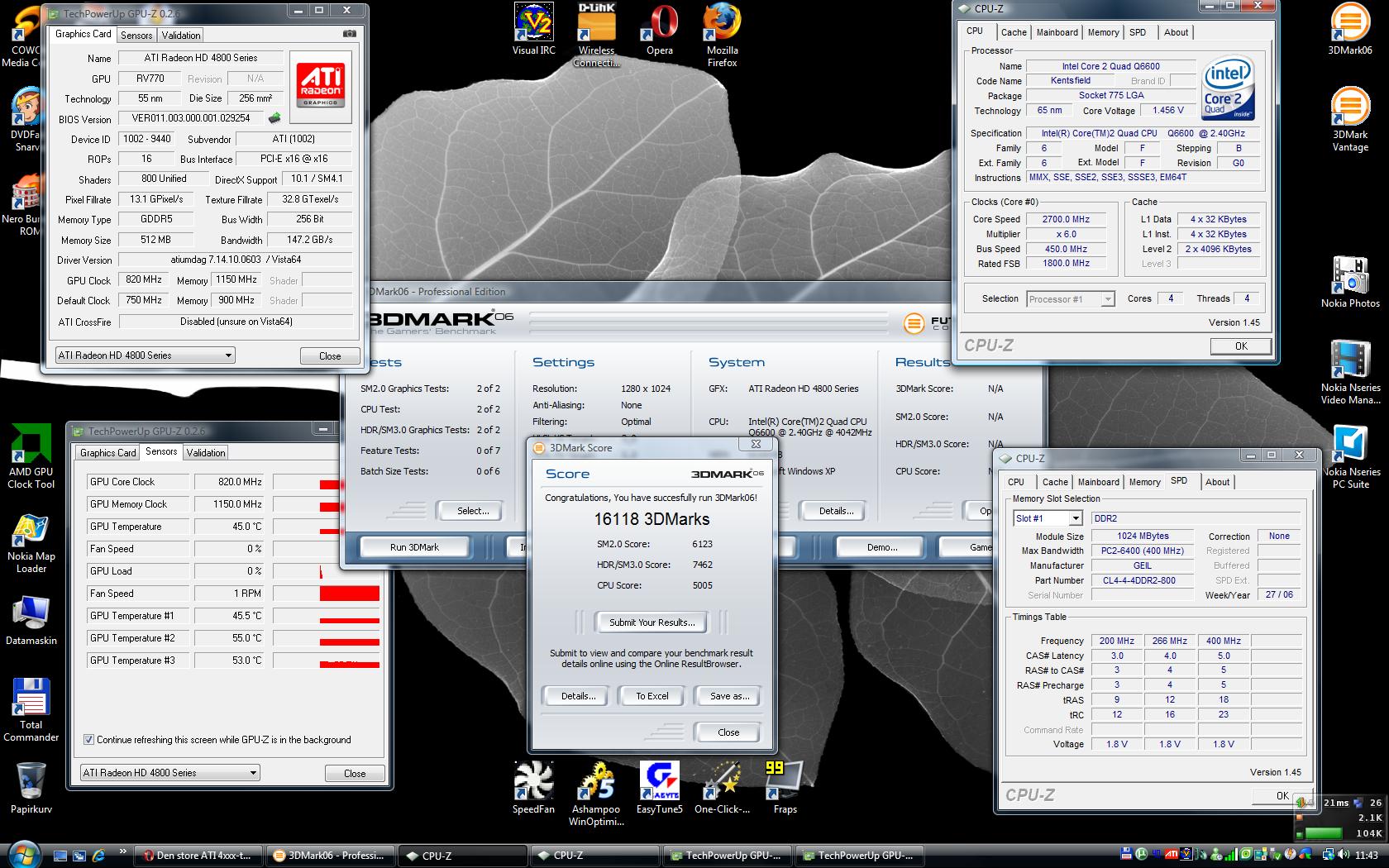This screenshot has width=1389, height=868.
Task: Click the BIOS save chip icon
Action: (274, 118)
